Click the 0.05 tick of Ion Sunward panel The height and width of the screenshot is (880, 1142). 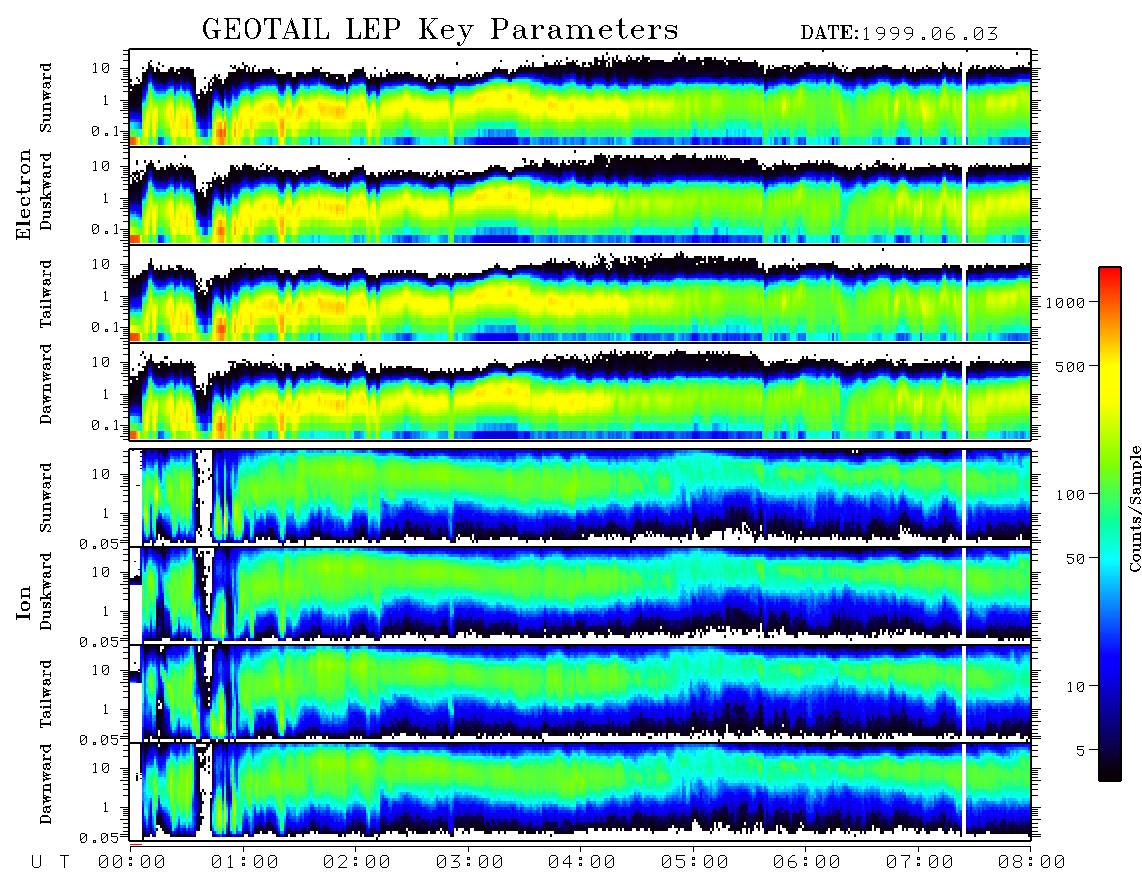(x=100, y=544)
